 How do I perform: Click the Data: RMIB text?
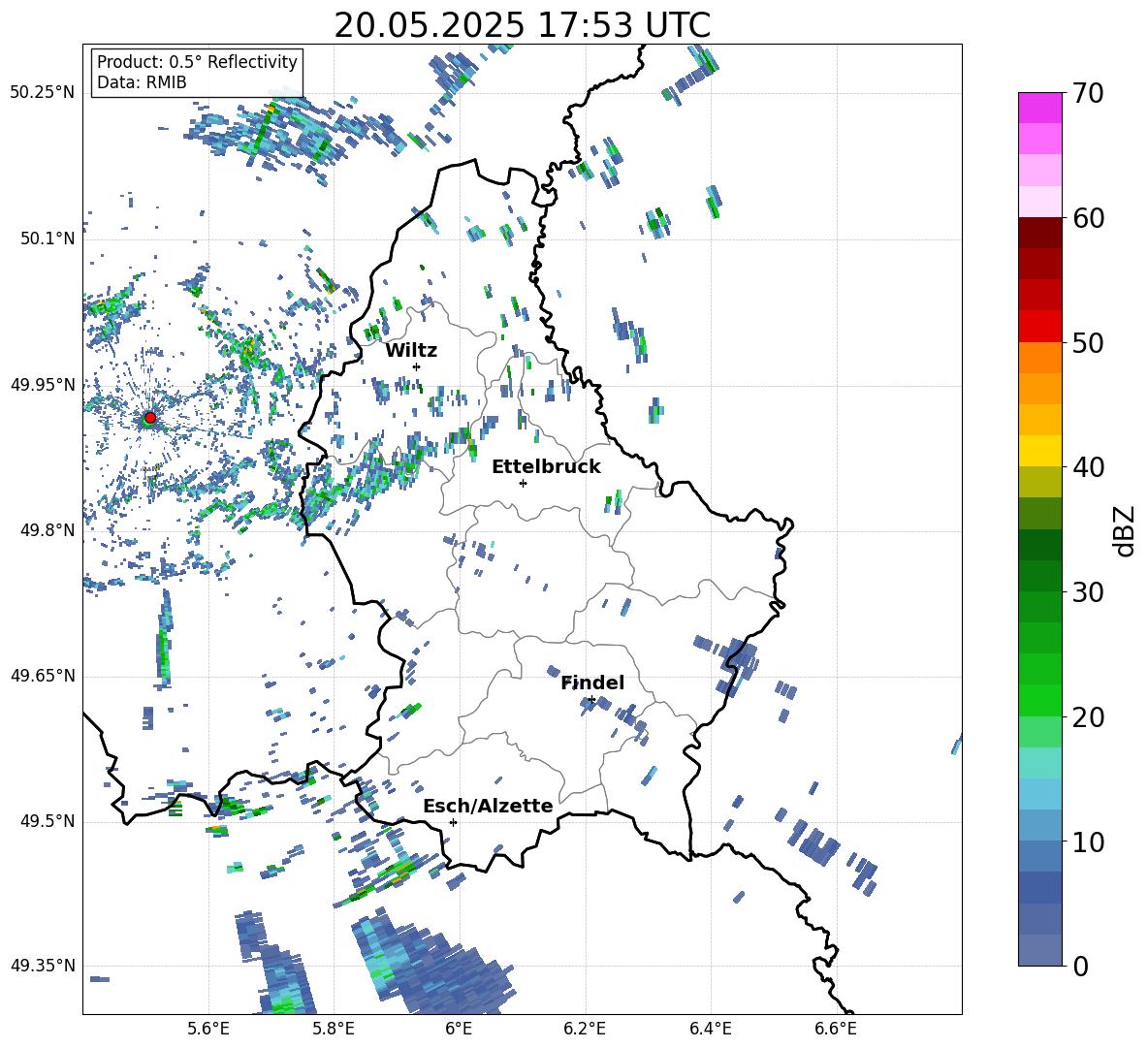click(x=142, y=82)
